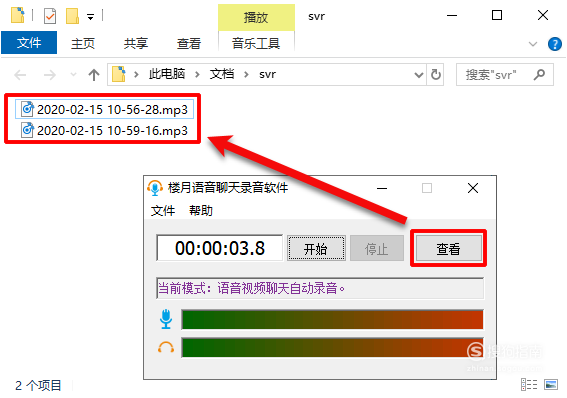Switch to details view in the status bar
567x398 pixels.
pyautogui.click(x=529, y=385)
